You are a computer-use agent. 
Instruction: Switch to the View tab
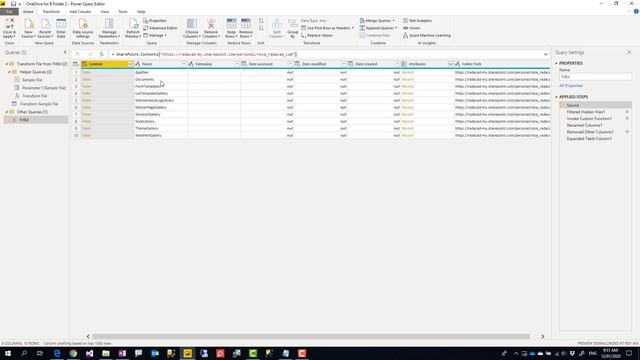pyautogui.click(x=105, y=12)
